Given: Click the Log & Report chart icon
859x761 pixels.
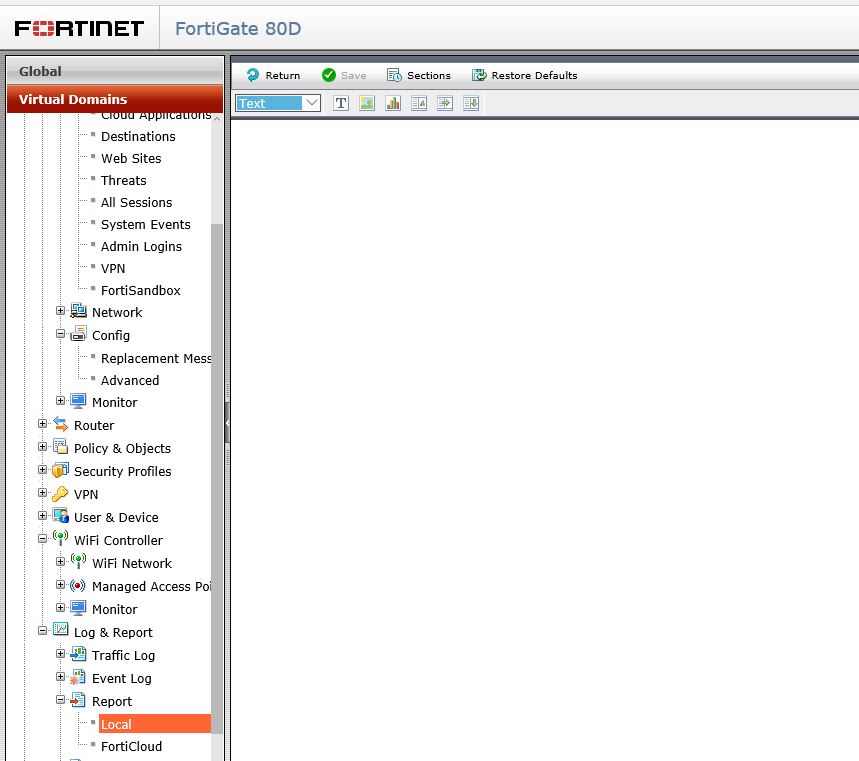Looking at the screenshot, I should [60, 630].
